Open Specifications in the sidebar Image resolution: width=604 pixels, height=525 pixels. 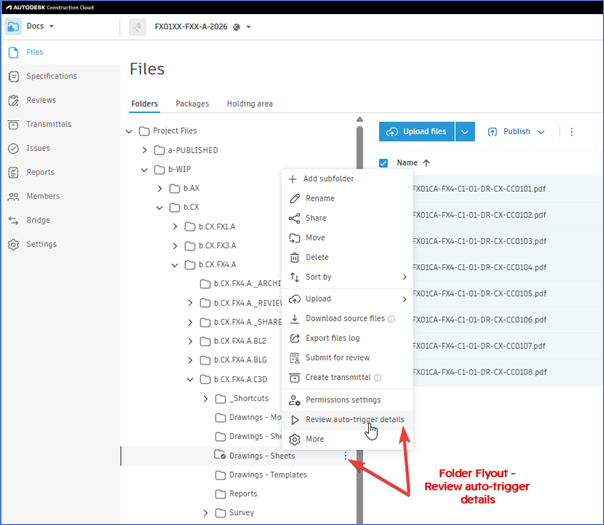click(x=51, y=76)
